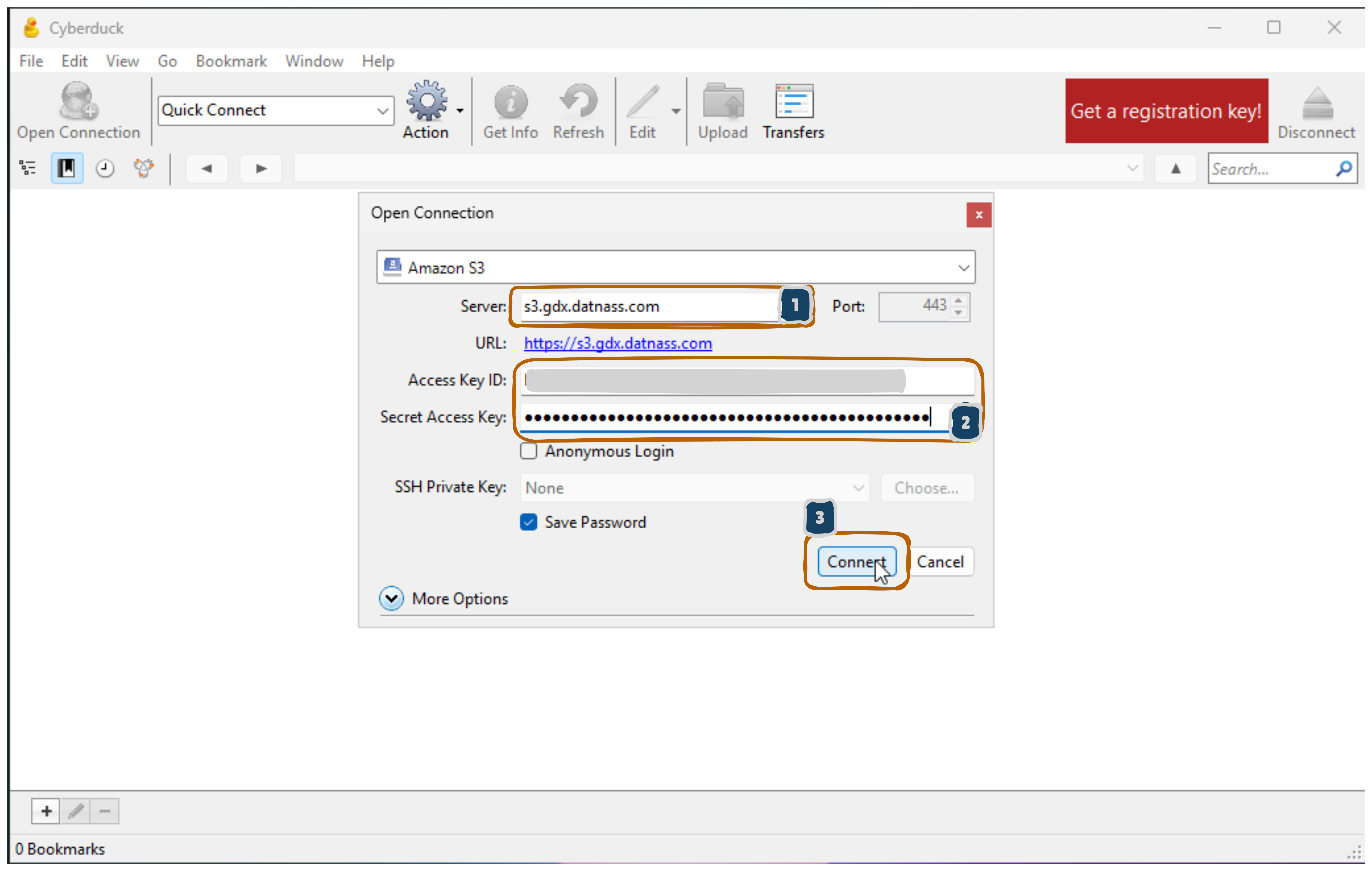This screenshot has width=1372, height=871.
Task: Uncheck the Save Password checkbox
Action: point(528,522)
